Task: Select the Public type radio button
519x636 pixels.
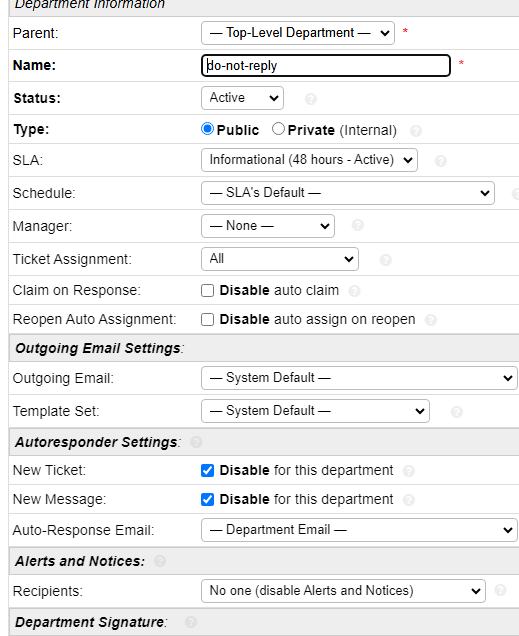Action: click(x=208, y=129)
